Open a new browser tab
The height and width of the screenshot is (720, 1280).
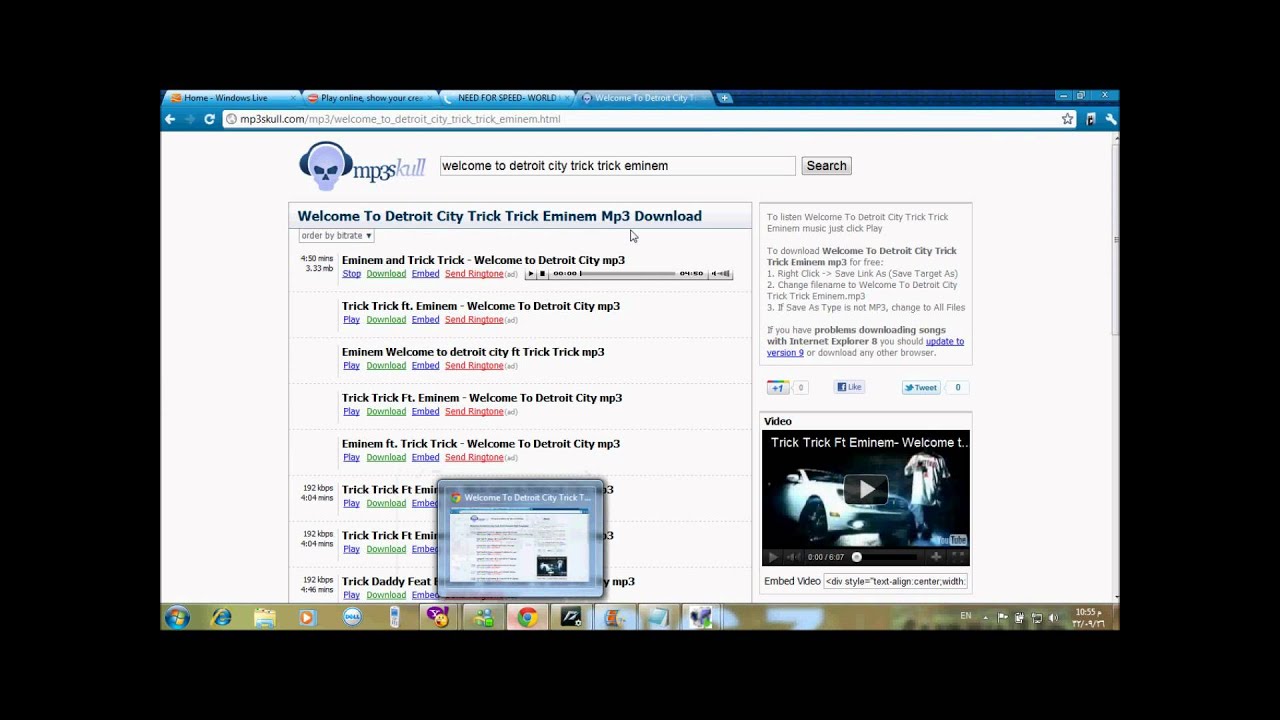coord(725,98)
